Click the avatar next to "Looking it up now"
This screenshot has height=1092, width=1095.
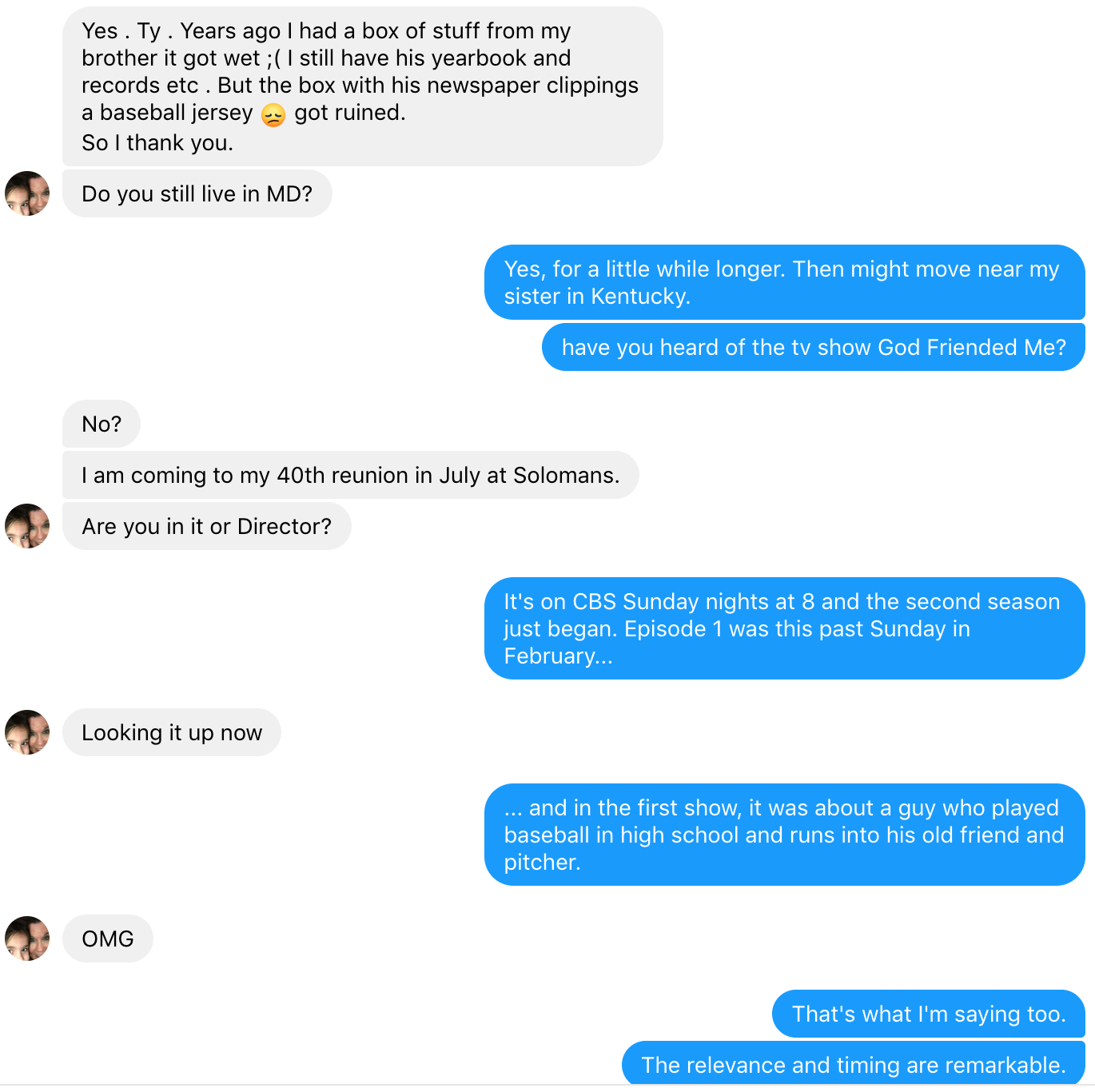tap(27, 732)
